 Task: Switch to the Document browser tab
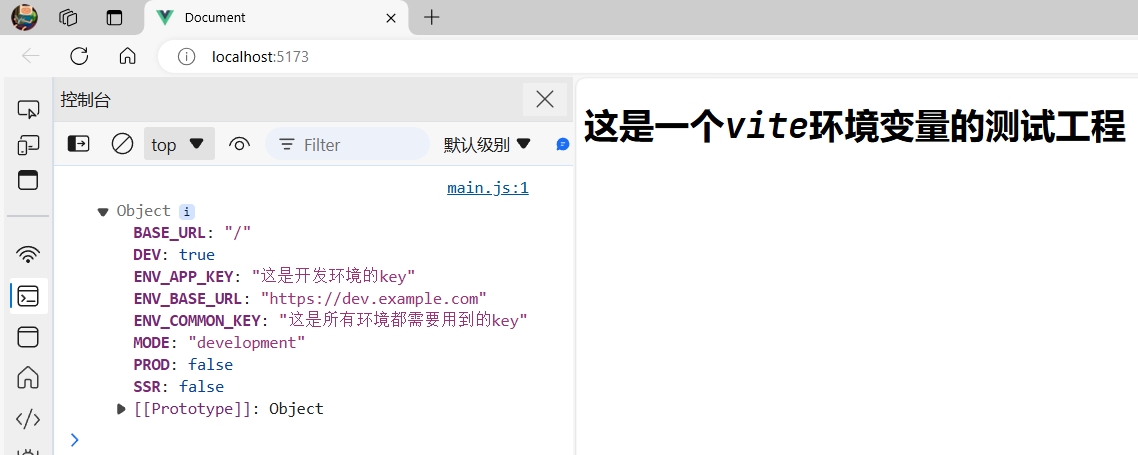pyautogui.click(x=260, y=18)
